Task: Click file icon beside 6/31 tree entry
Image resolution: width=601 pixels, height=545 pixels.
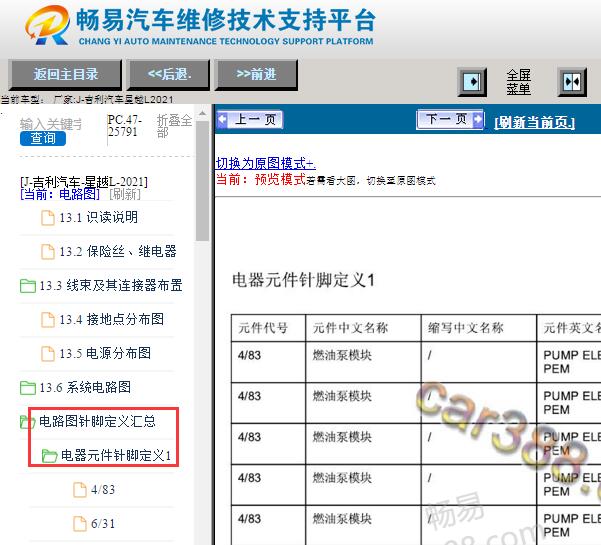Action: [x=80, y=524]
